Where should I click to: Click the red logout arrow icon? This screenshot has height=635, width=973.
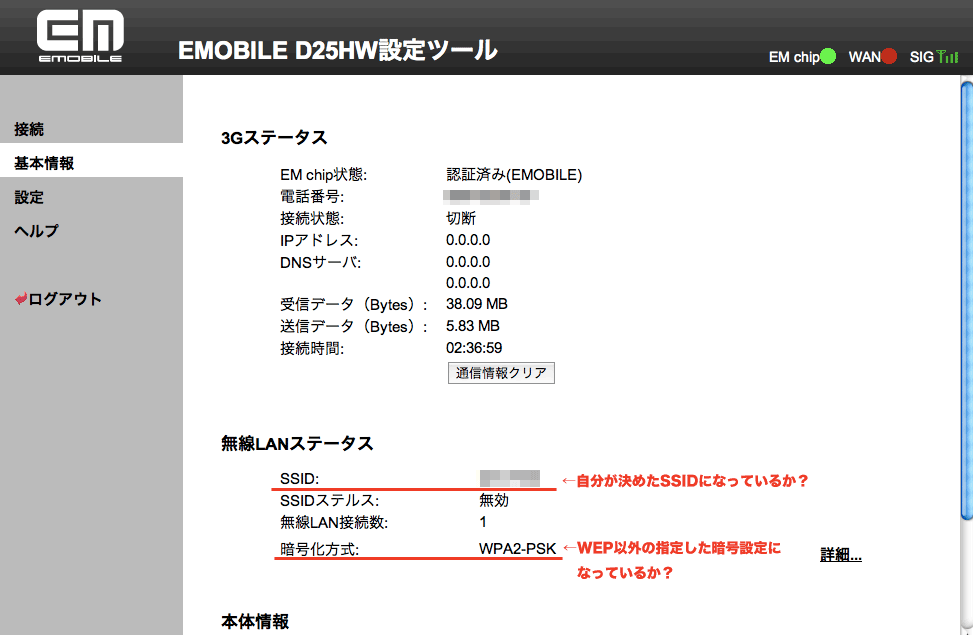click(21, 299)
